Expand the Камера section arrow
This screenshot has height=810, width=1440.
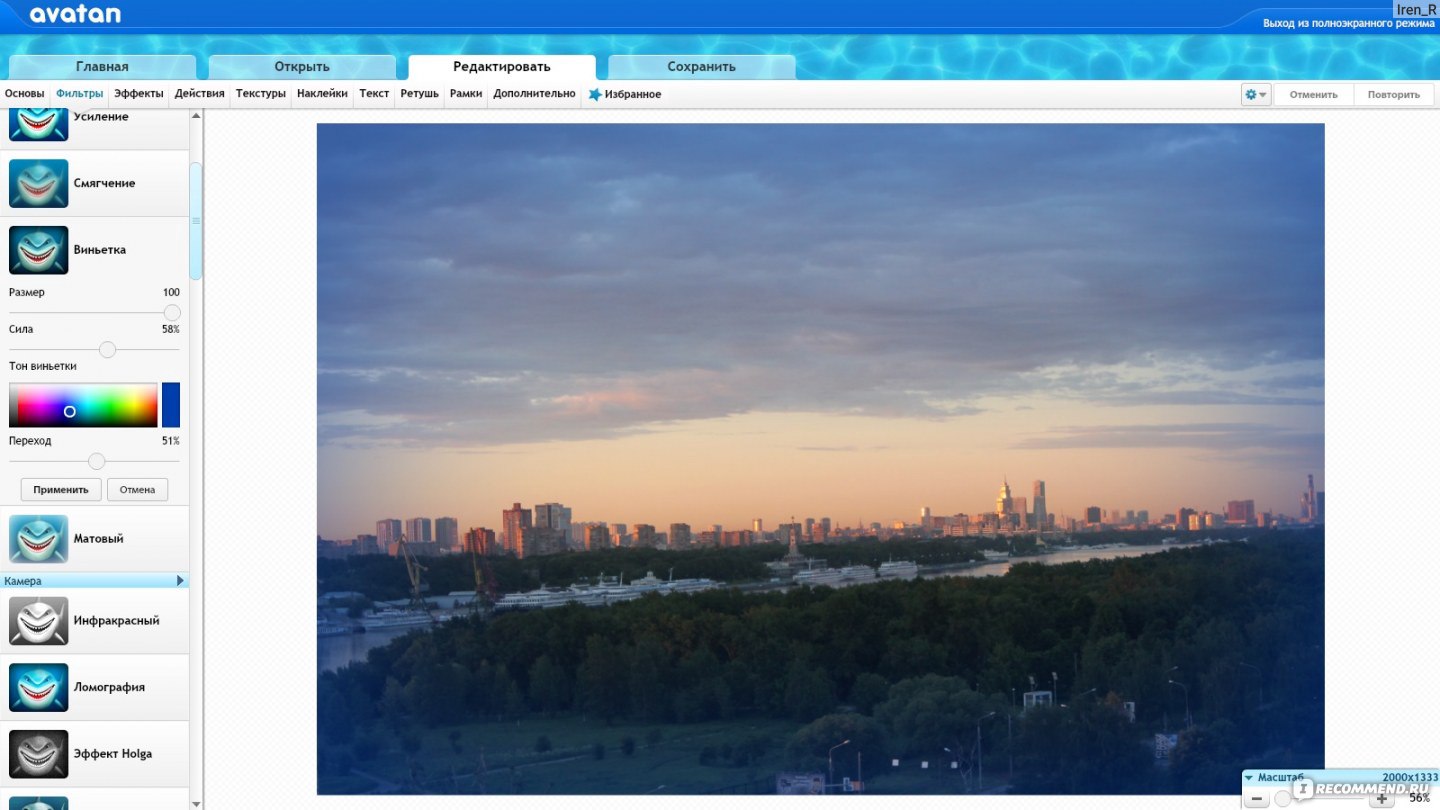click(x=180, y=581)
